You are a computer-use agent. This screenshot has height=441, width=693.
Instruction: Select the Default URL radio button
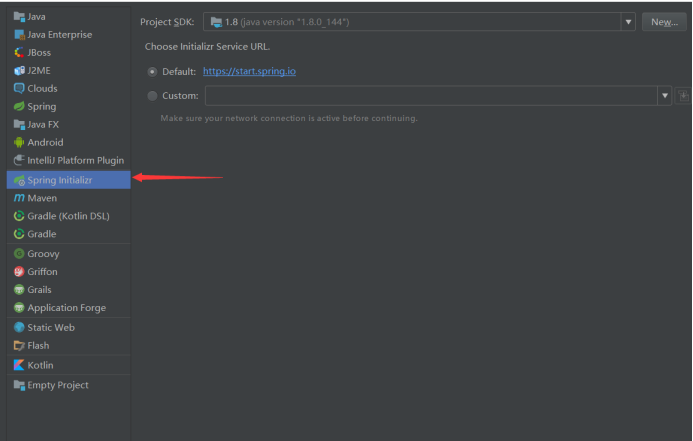pos(152,72)
